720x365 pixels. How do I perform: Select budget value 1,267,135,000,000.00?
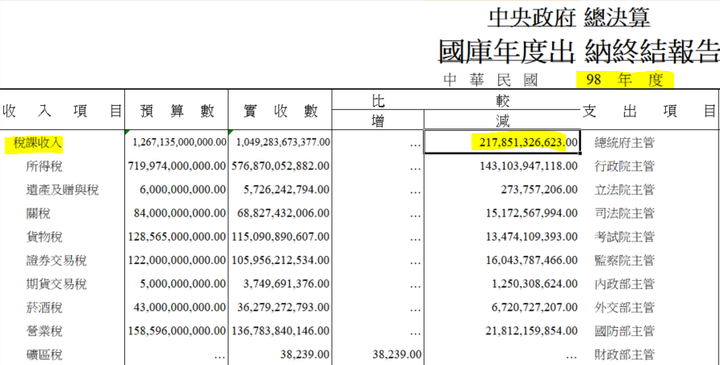click(x=179, y=142)
